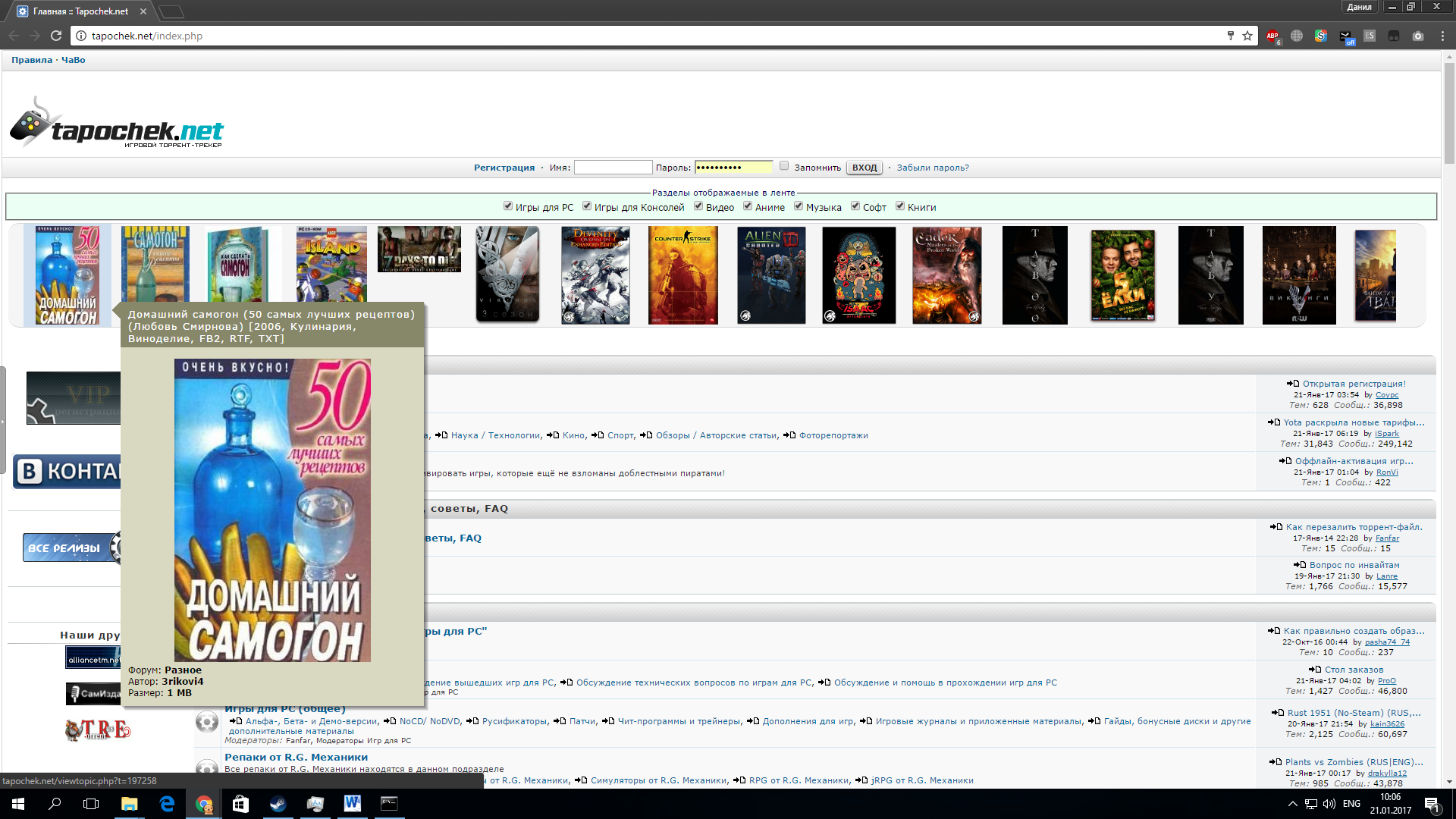Open the Divinity Enhanced Edition cover
This screenshot has height=819, width=1456.
point(595,275)
